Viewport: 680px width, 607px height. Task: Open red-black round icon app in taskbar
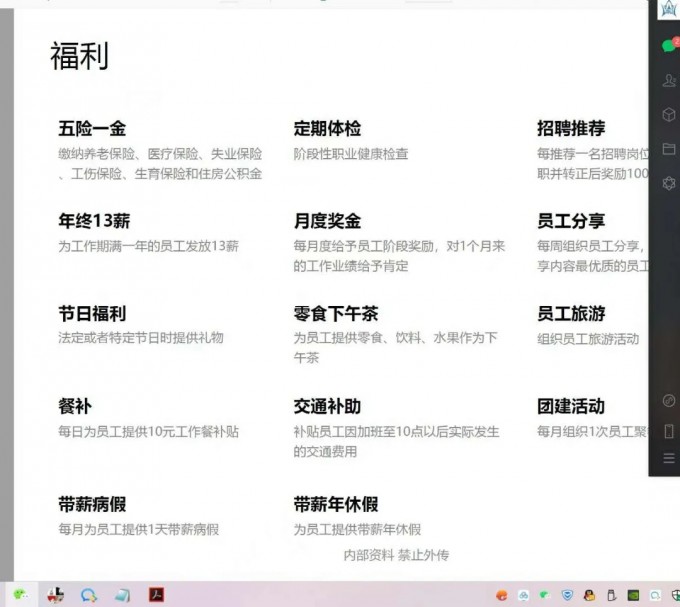(x=55, y=595)
